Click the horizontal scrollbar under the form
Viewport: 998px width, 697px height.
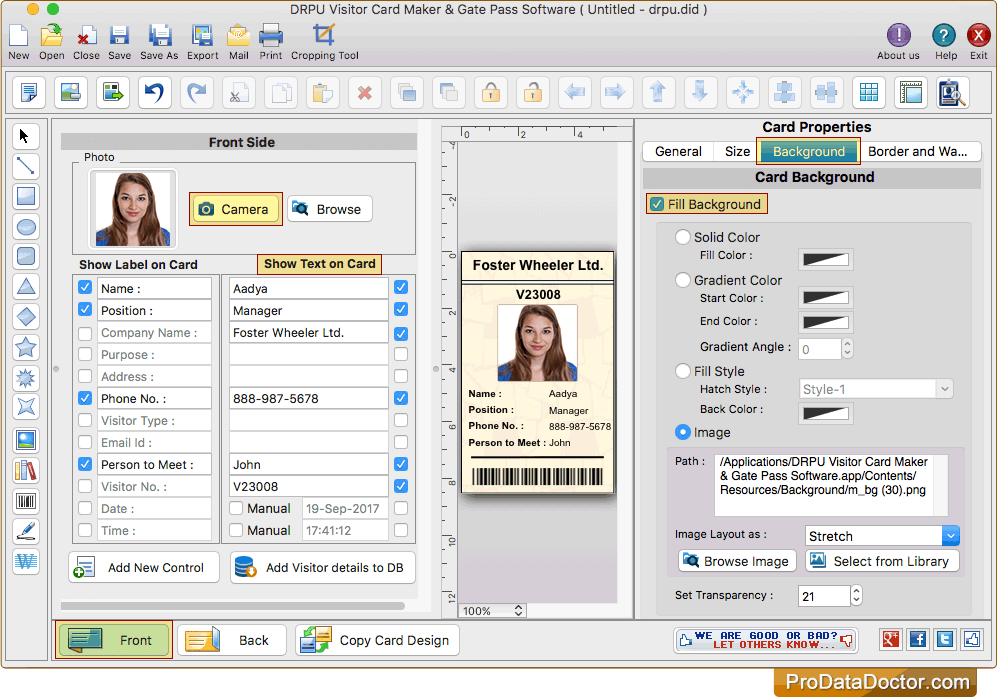click(233, 605)
